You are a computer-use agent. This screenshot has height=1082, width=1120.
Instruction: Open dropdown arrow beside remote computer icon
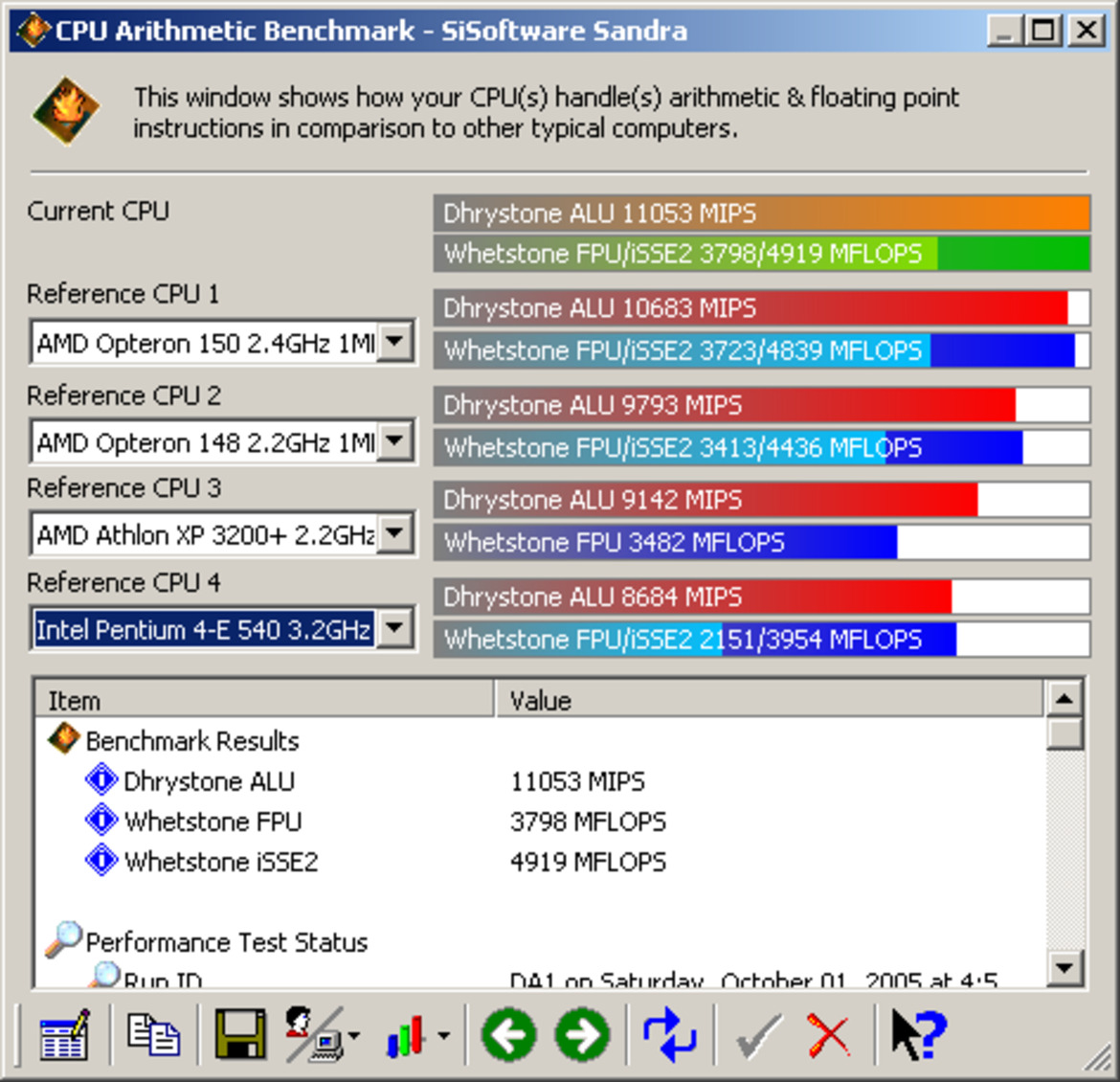354,1035
